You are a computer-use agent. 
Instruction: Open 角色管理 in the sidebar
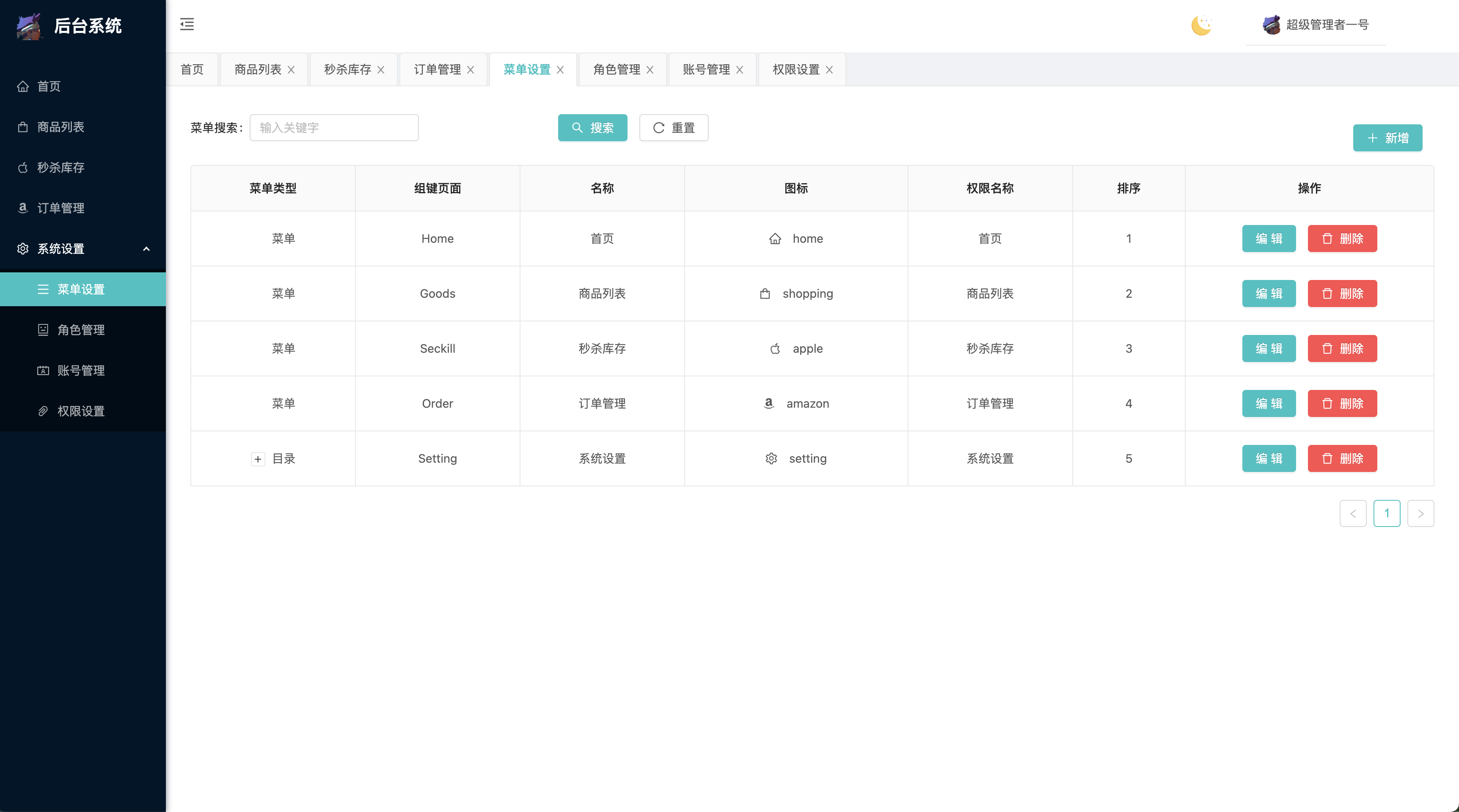(x=81, y=329)
